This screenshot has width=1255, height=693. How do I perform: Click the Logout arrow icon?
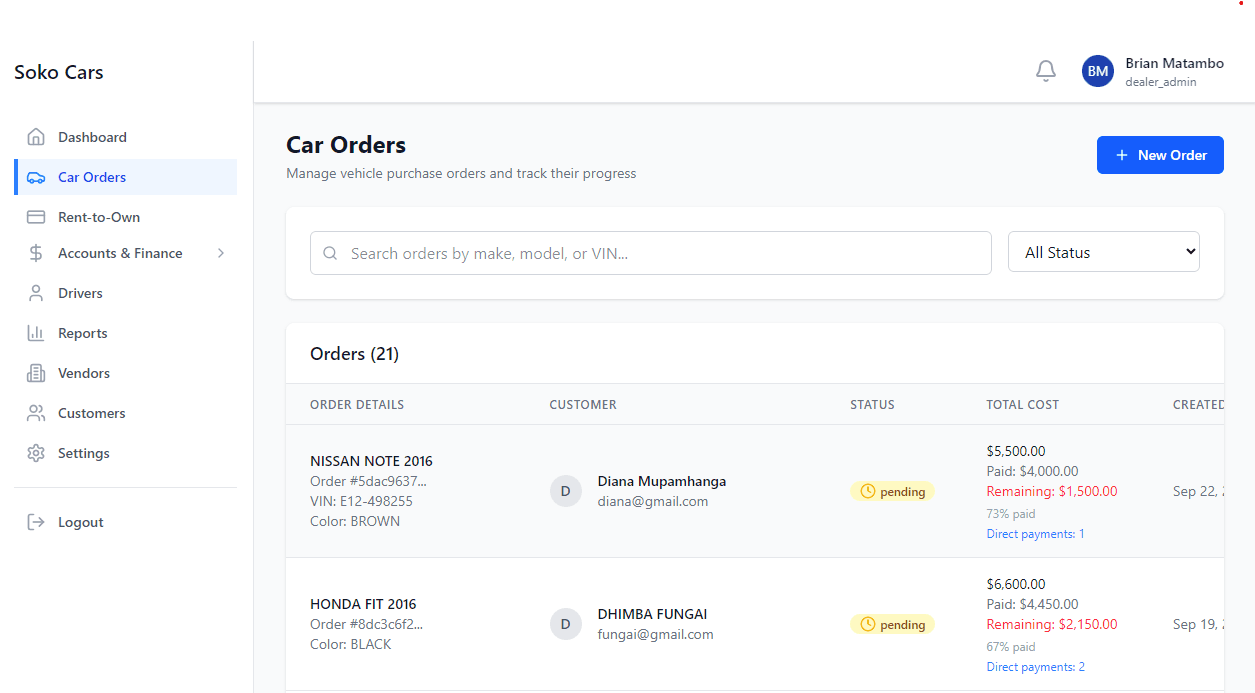pyautogui.click(x=36, y=522)
